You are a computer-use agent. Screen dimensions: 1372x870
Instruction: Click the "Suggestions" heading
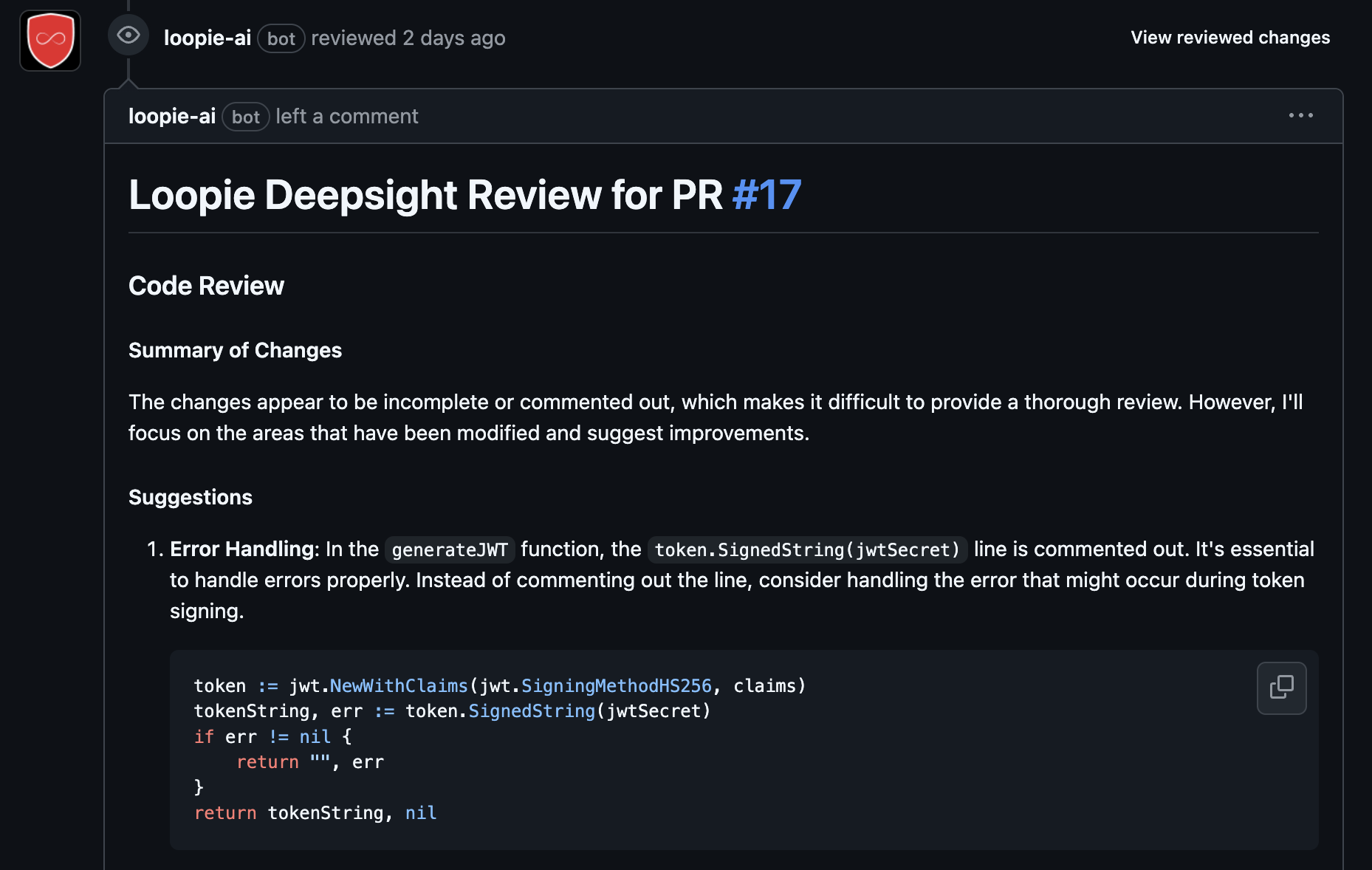point(191,497)
